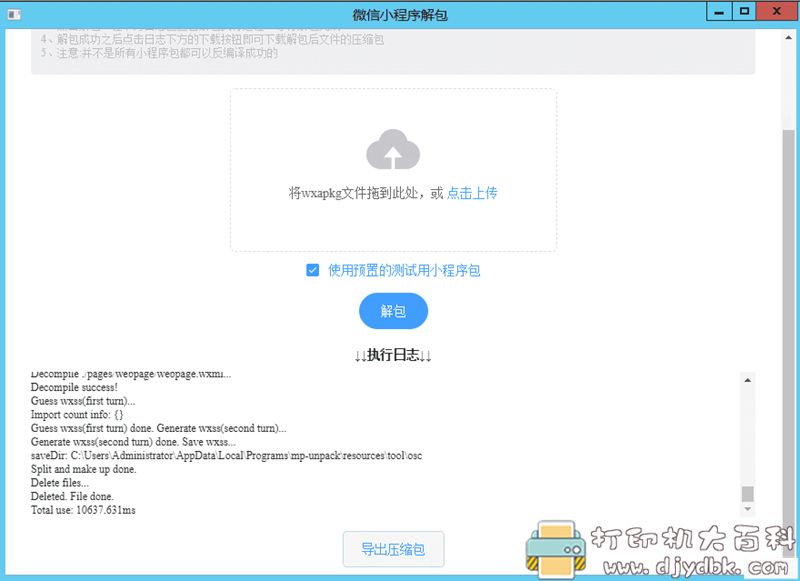800x581 pixels.
Task: Click the 'Split and make up done.' line
Action: (x=84, y=469)
